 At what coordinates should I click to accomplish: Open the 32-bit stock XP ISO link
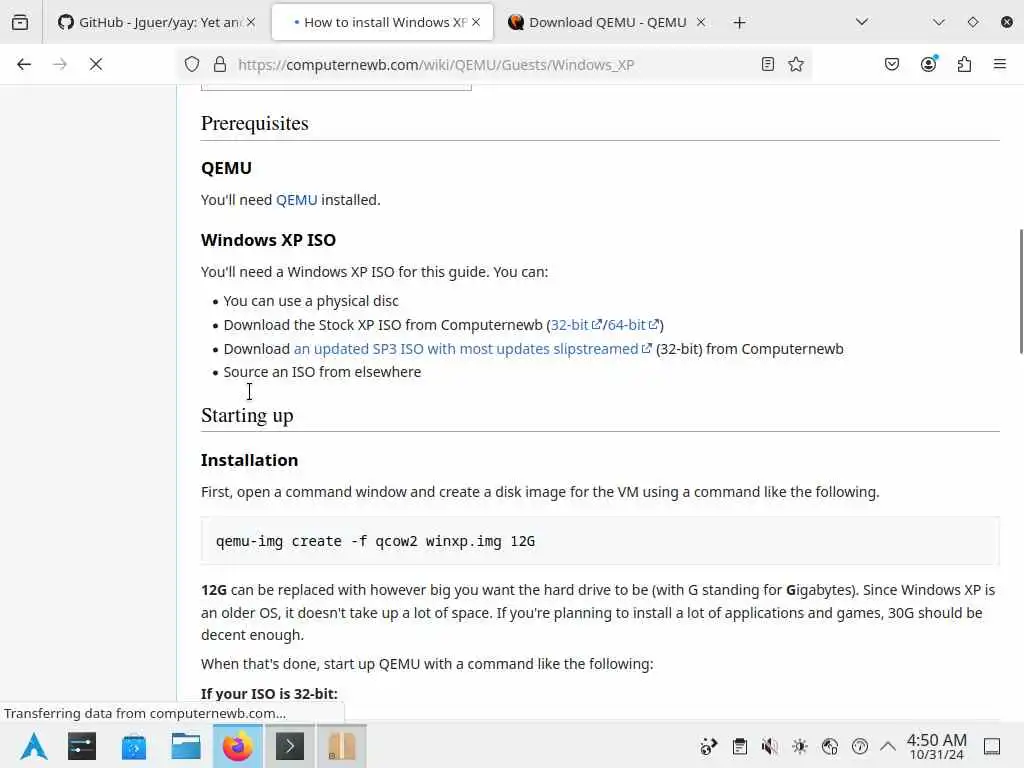pyautogui.click(x=575, y=325)
